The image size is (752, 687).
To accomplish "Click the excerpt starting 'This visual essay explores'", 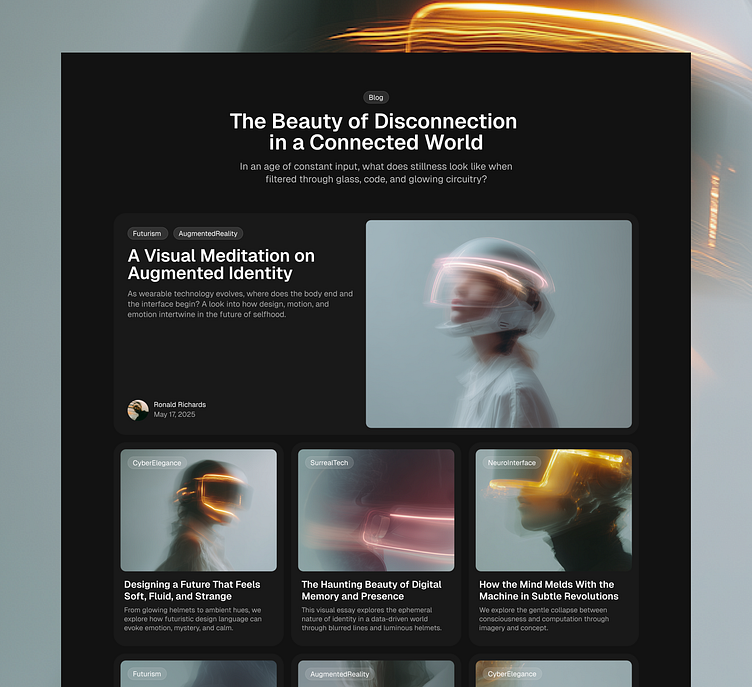I will pyautogui.click(x=371, y=619).
